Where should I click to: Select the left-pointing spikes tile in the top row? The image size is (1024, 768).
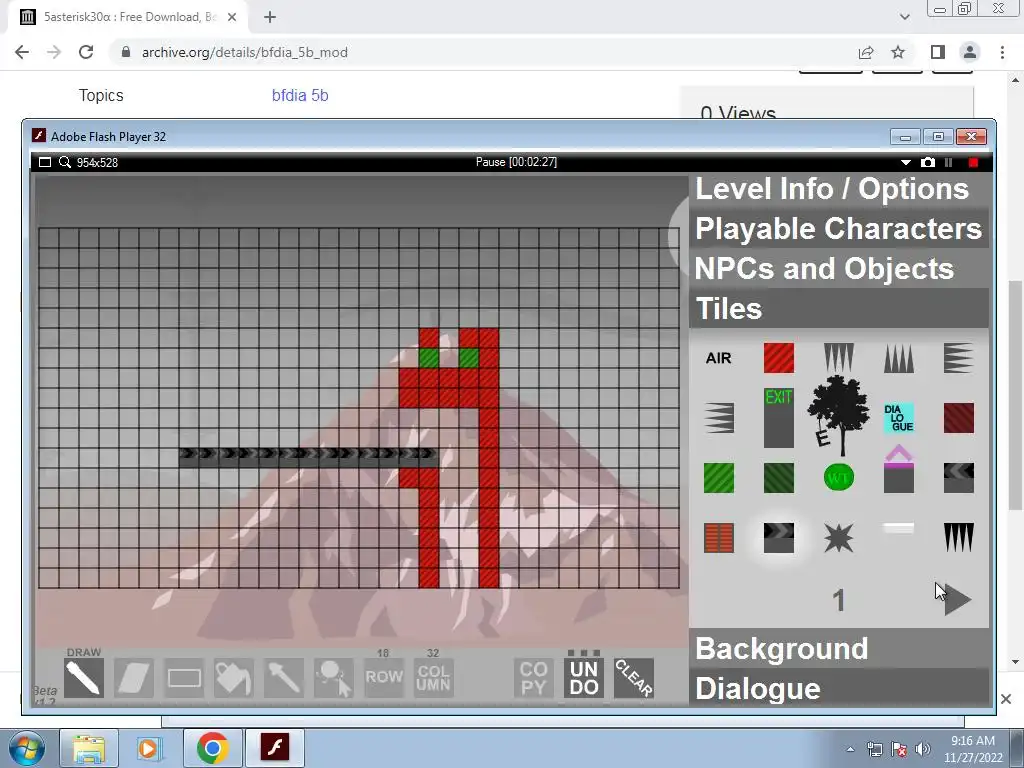pos(959,358)
